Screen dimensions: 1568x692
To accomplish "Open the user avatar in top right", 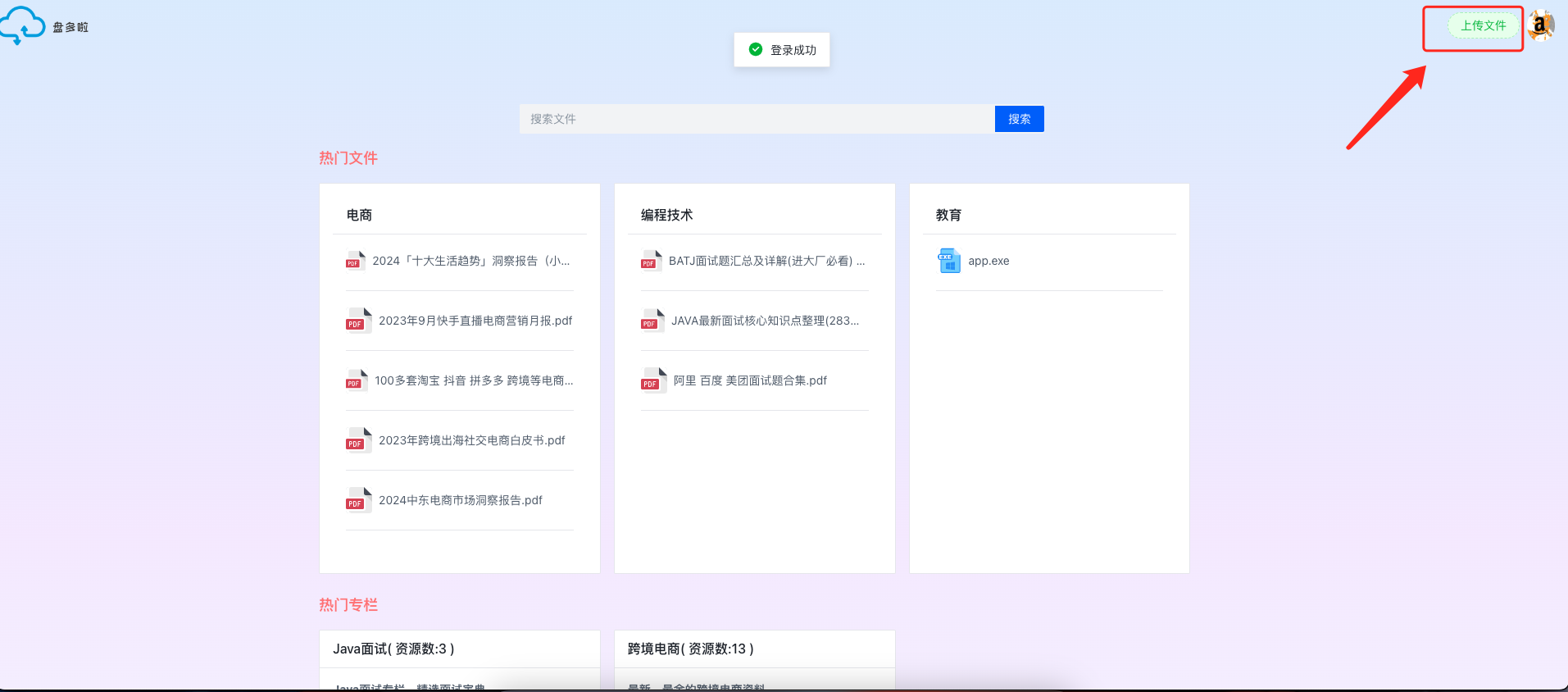I will click(x=1541, y=25).
